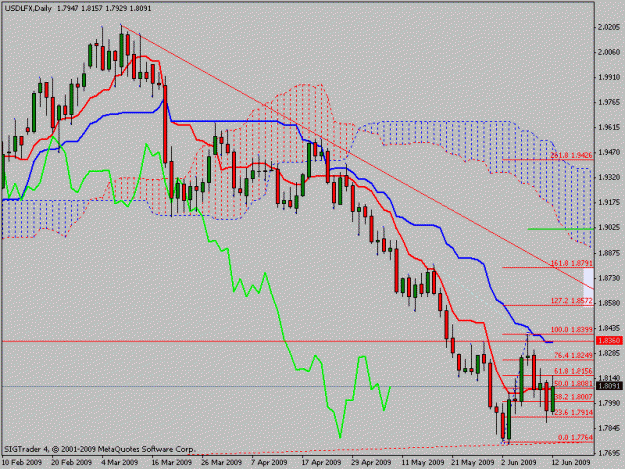Screen dimensions: 625x469
Task: Click the 2.0205 price axis label
Action: [x=609, y=27]
